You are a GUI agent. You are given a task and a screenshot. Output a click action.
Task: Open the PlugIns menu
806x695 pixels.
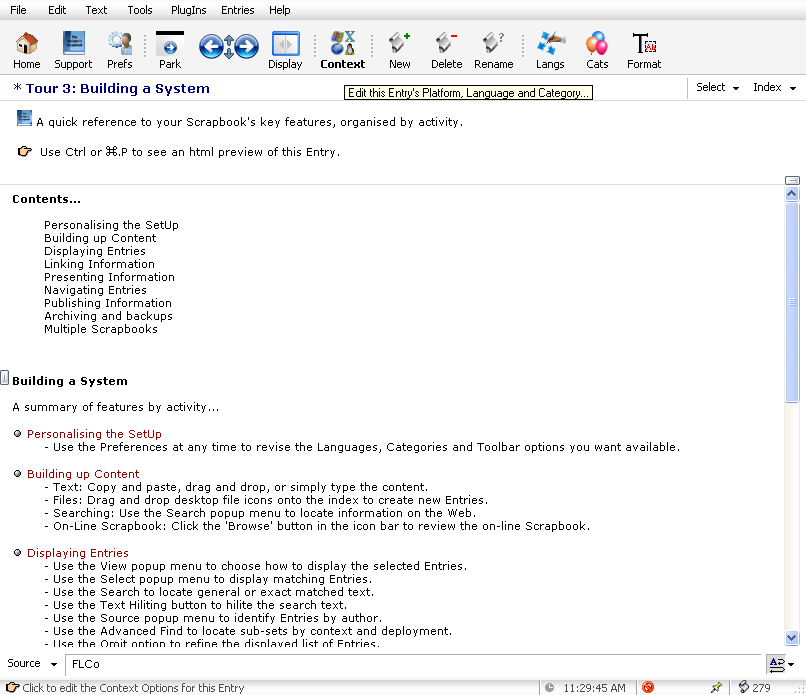189,10
